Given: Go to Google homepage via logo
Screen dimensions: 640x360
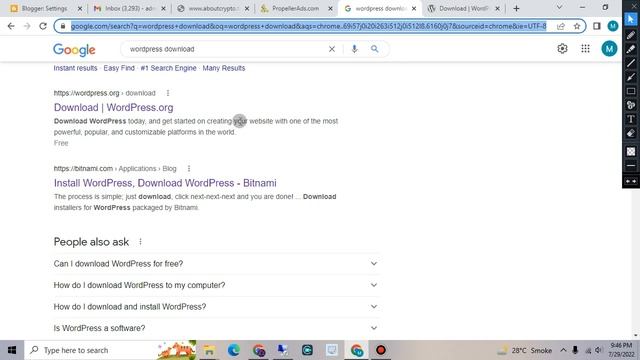Looking at the screenshot, I should click(74, 49).
